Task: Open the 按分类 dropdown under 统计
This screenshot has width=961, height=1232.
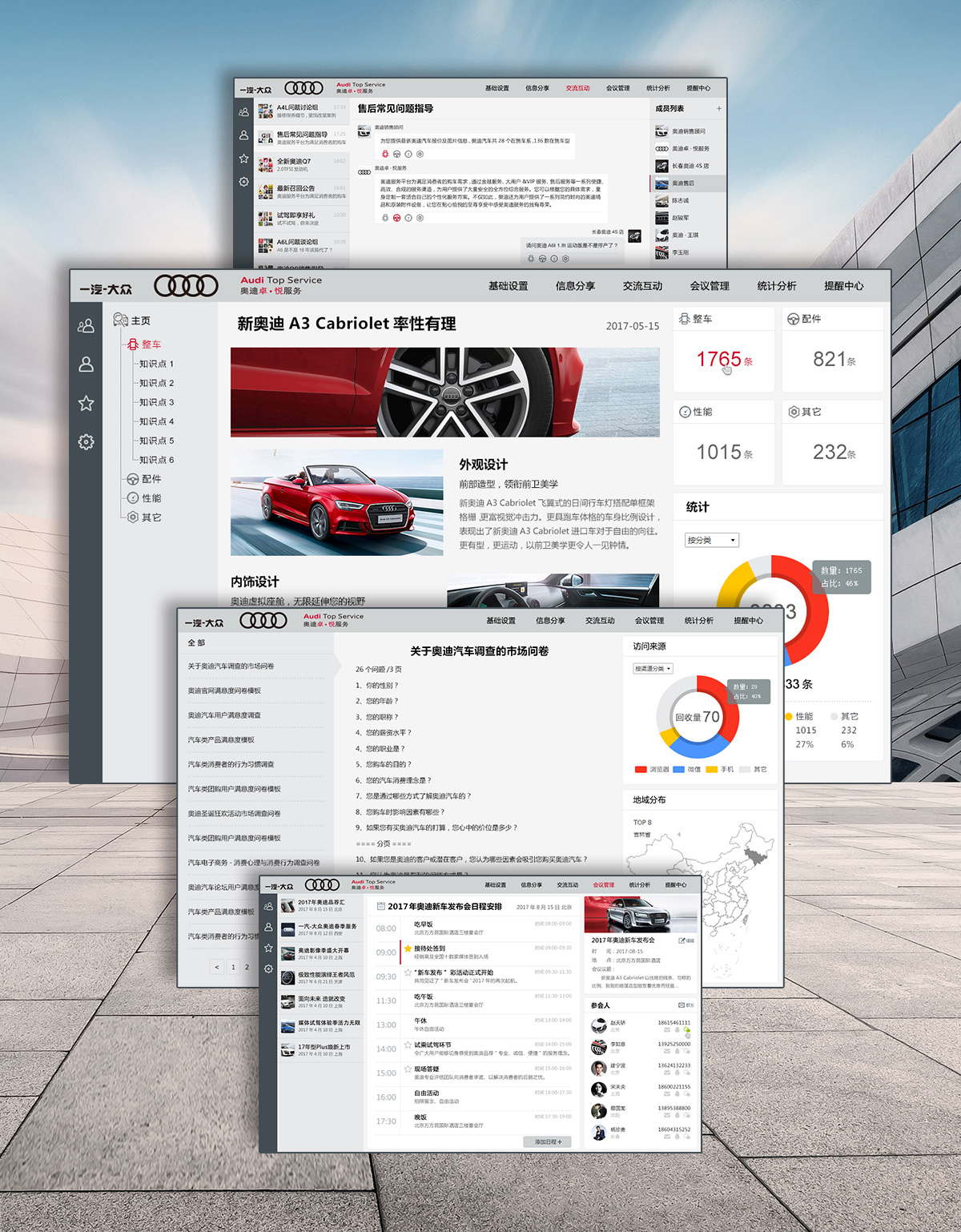Action: tap(711, 541)
